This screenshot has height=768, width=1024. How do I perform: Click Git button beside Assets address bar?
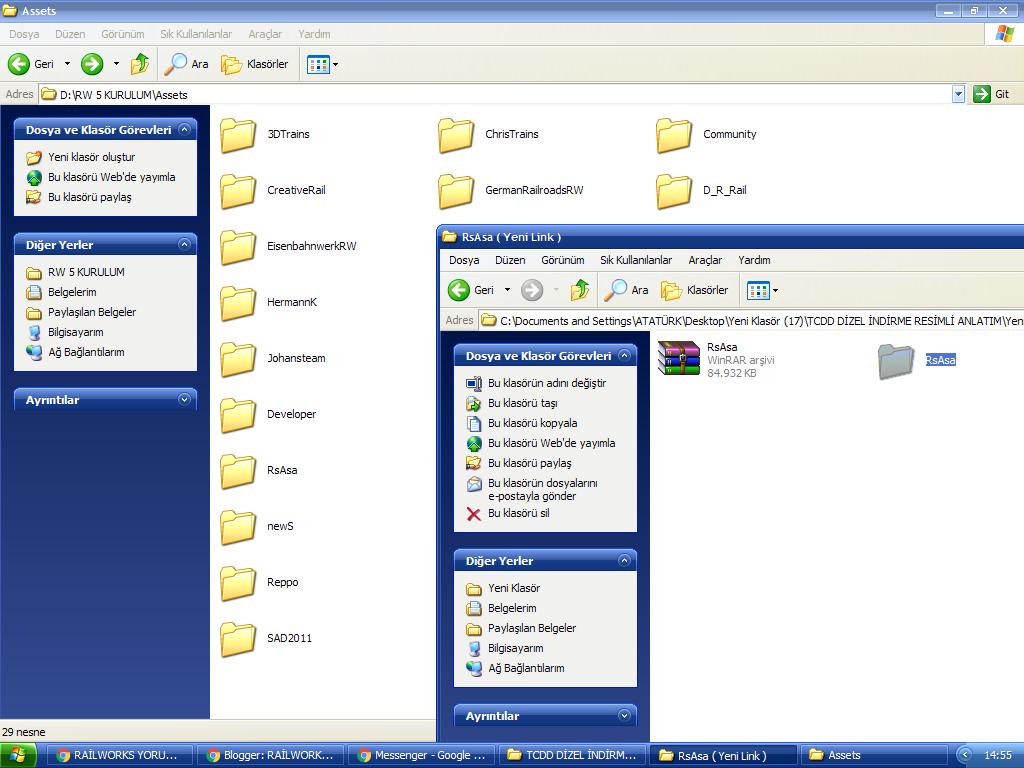(991, 94)
